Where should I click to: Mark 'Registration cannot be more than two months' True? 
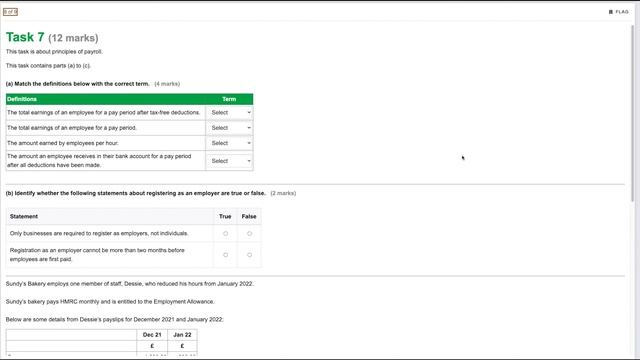pos(225,255)
